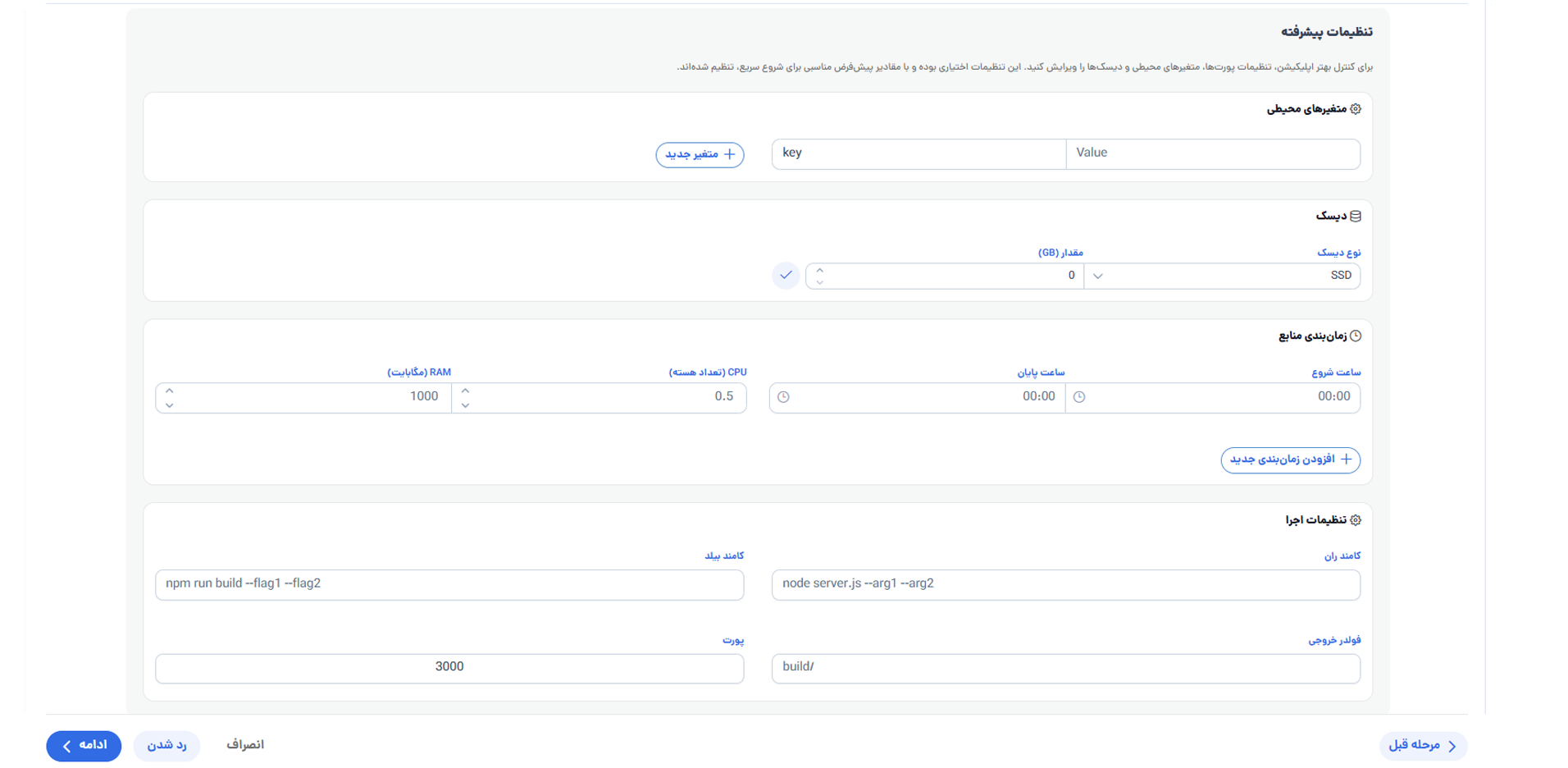Image resolution: width=1568 pixels, height=768 pixels.
Task: Click the plus icon in افزودن زمان‌بندی button
Action: (x=1346, y=459)
